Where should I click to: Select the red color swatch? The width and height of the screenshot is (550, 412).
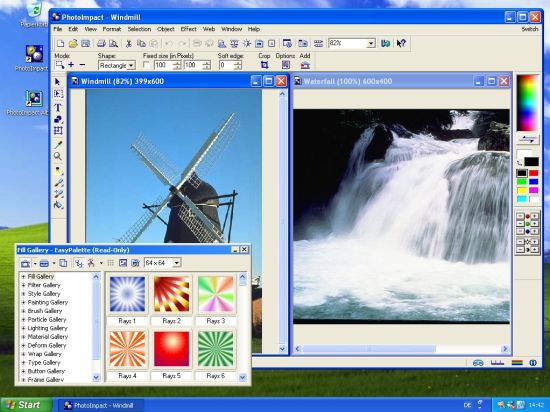pyautogui.click(x=534, y=173)
